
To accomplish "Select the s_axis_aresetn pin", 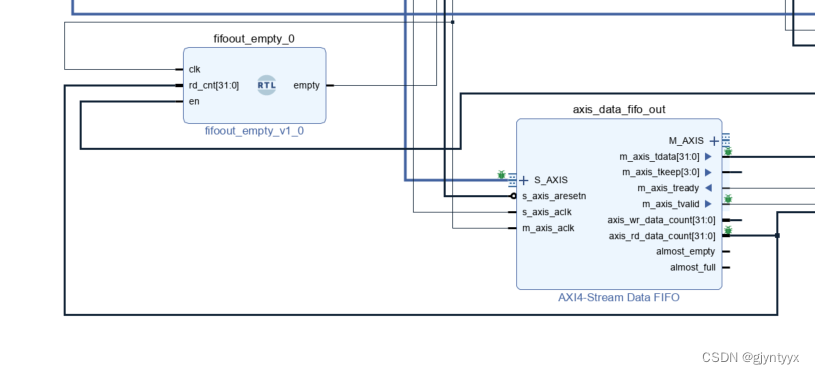I will click(555, 196).
